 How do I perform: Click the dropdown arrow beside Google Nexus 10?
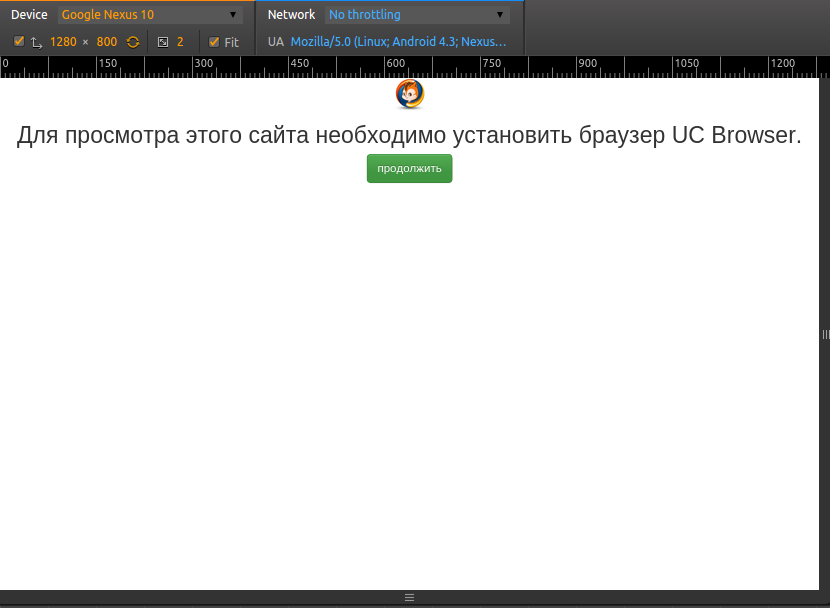[233, 14]
